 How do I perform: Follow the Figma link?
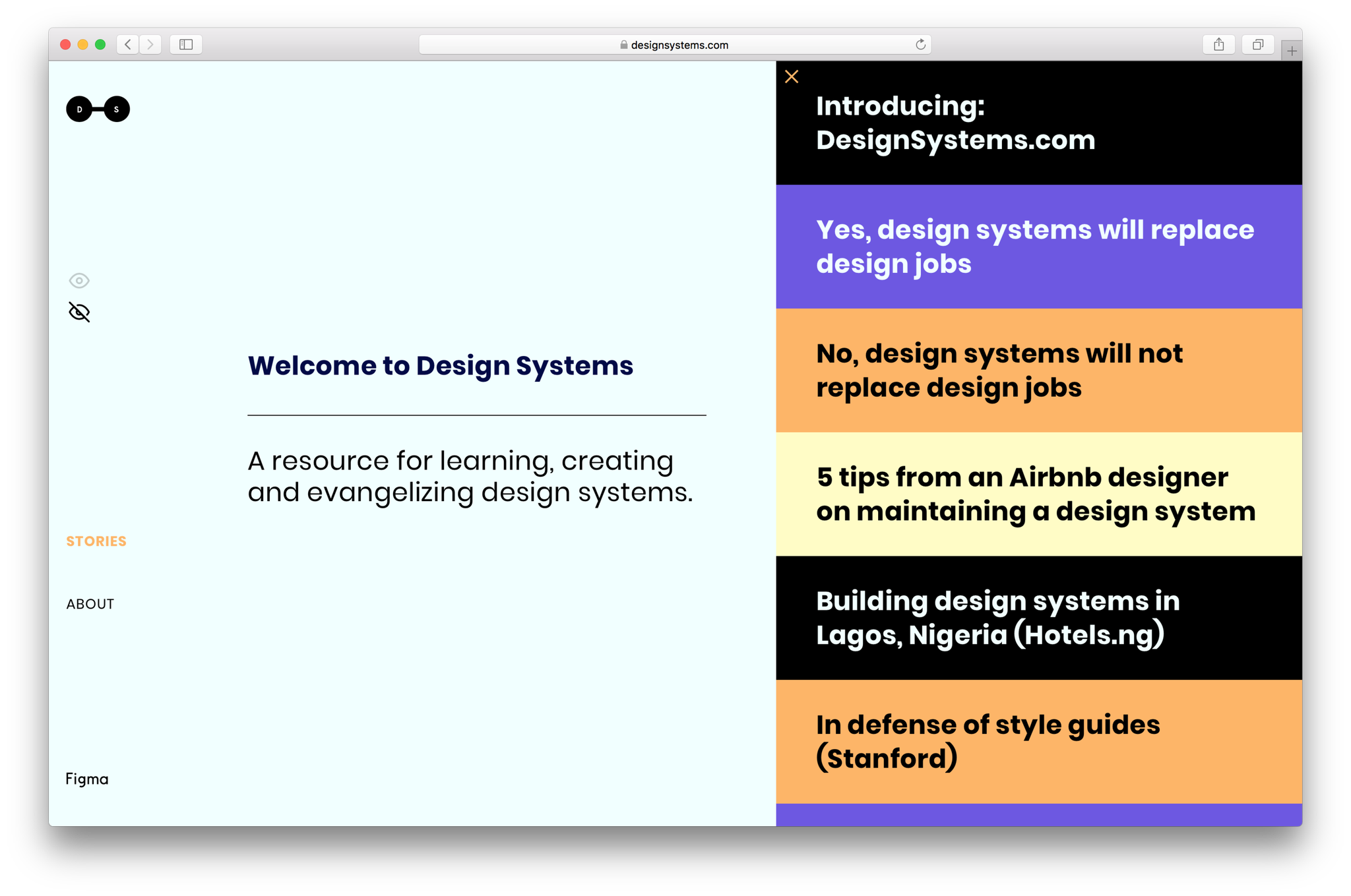(87, 779)
